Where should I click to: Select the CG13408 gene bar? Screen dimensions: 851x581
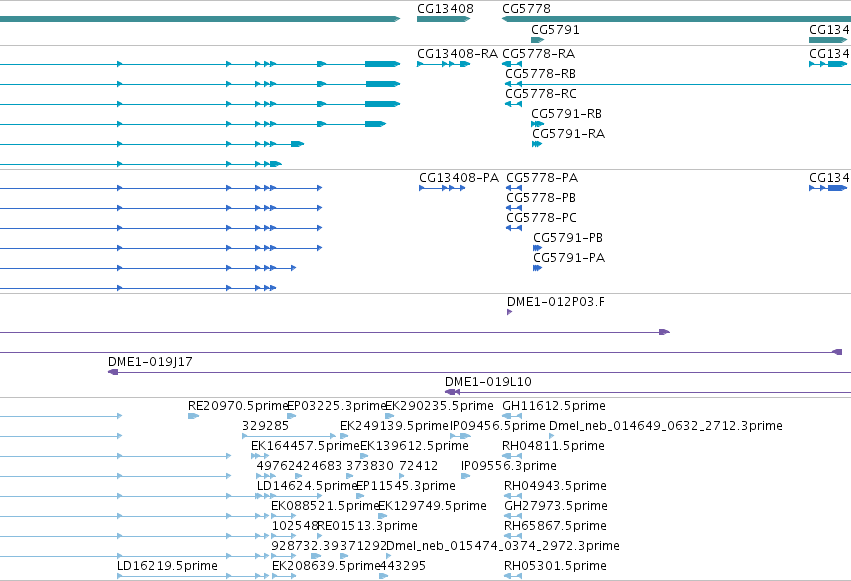point(443,19)
